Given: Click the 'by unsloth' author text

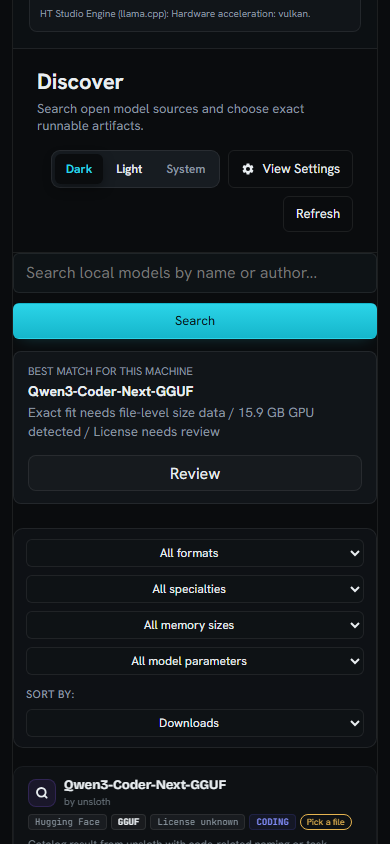Looking at the screenshot, I should 87,801.
